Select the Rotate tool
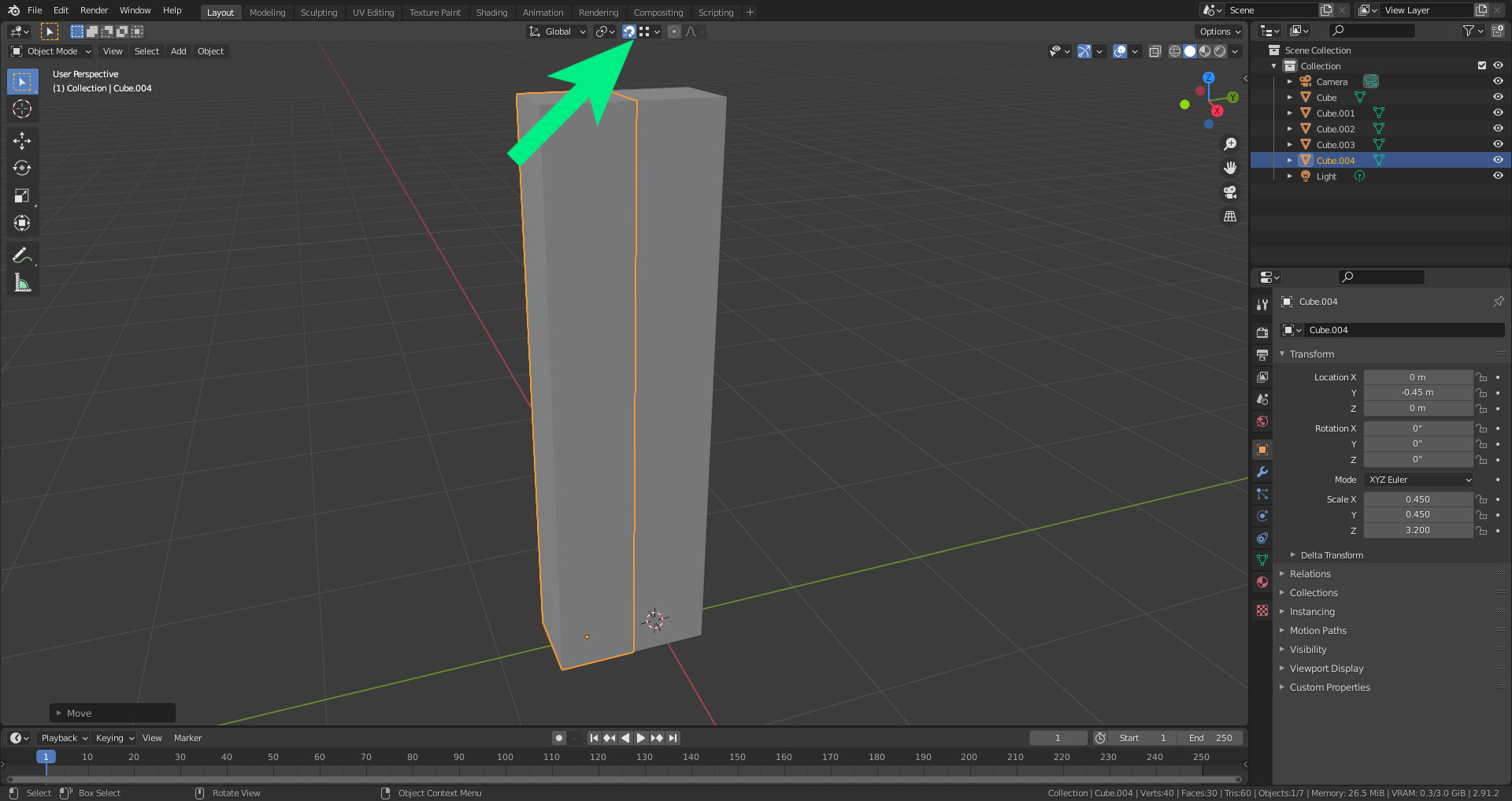The image size is (1512, 801). (22, 168)
